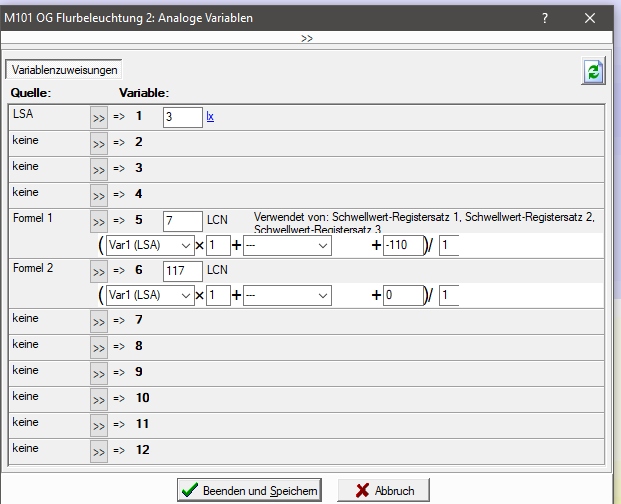Open source selector for Variable 6 Formel 2

[x=99, y=271]
